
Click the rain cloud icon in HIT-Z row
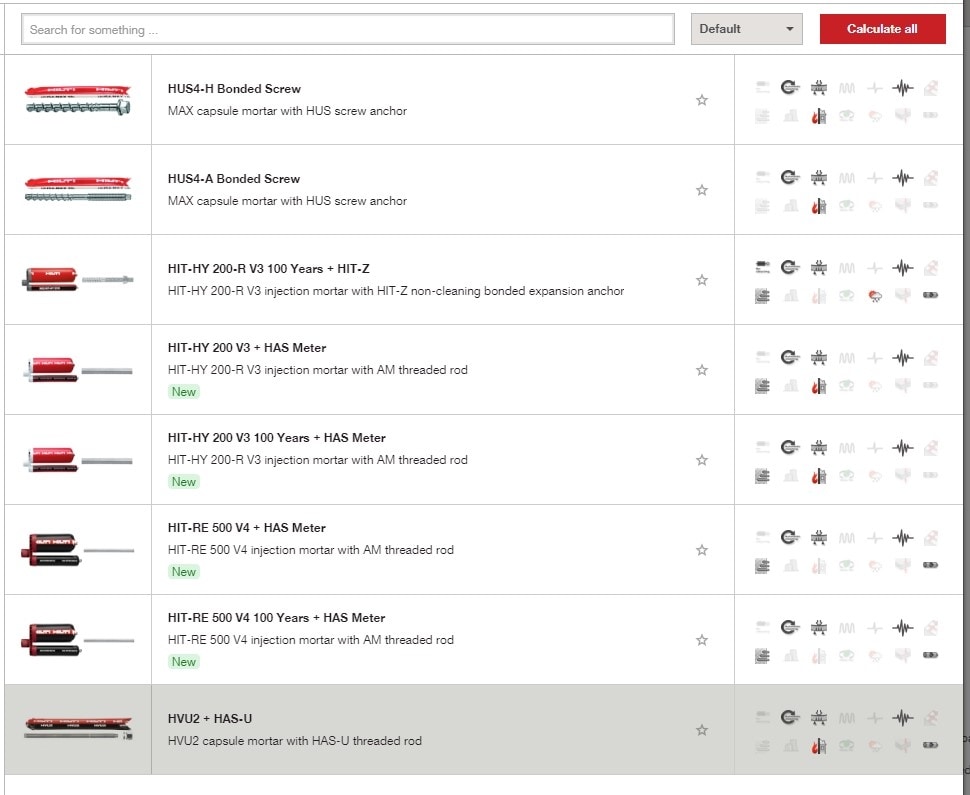click(874, 296)
